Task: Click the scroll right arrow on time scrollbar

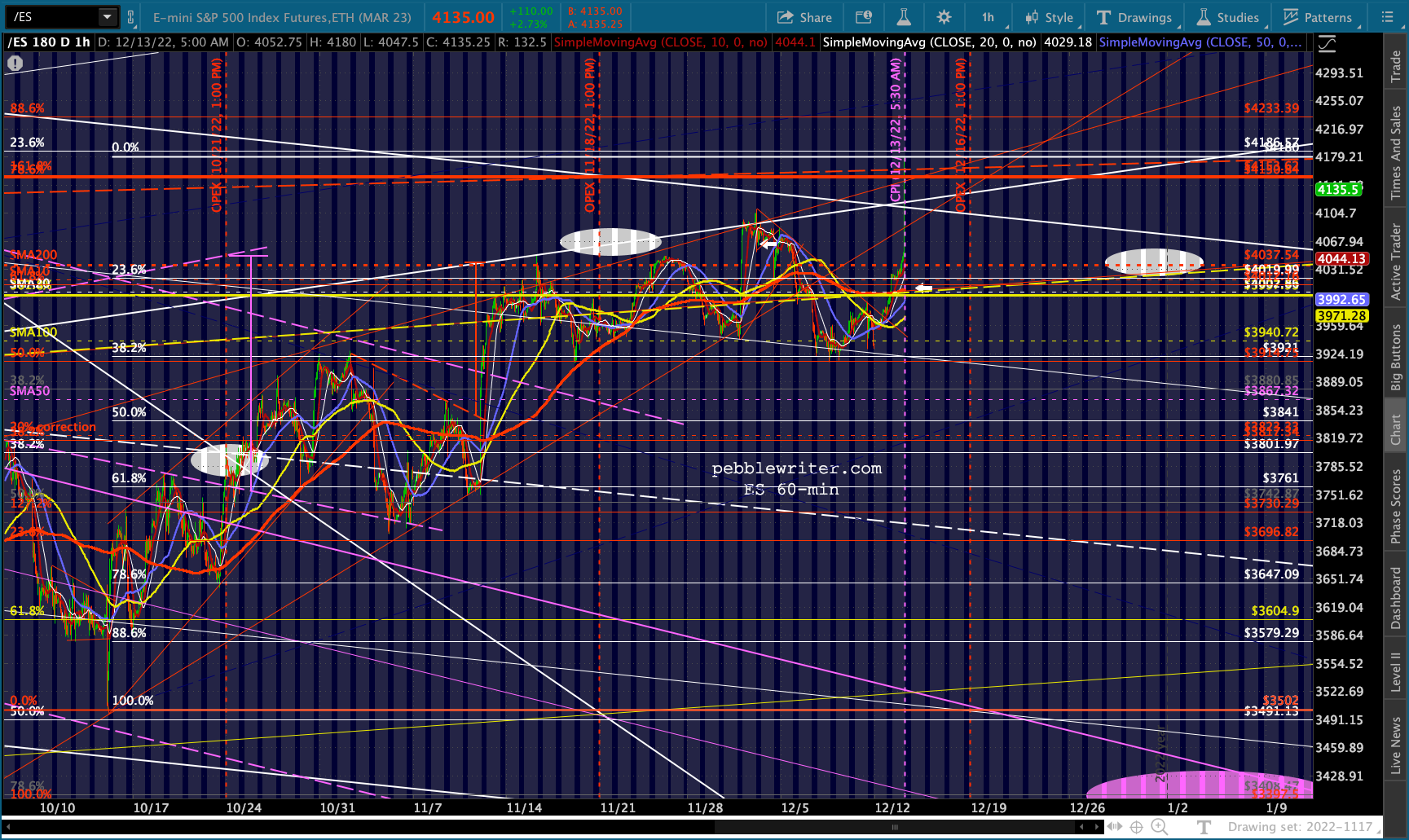Action: 1098,827
